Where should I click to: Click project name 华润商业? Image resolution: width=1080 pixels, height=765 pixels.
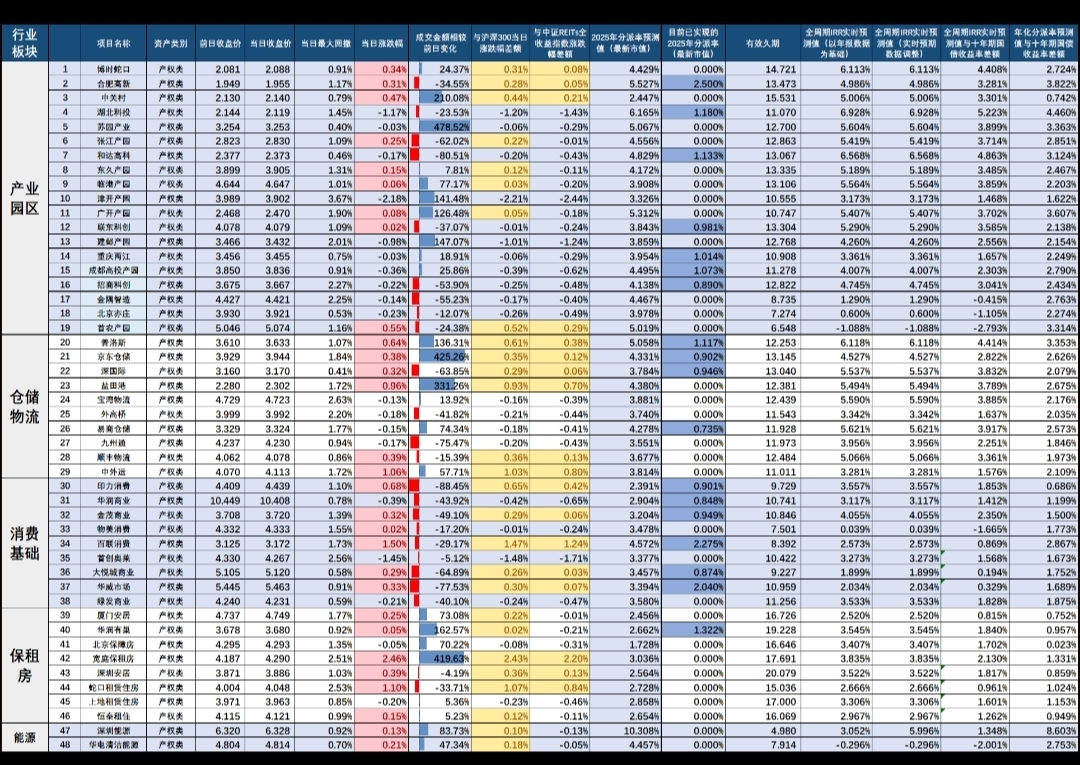pos(114,501)
